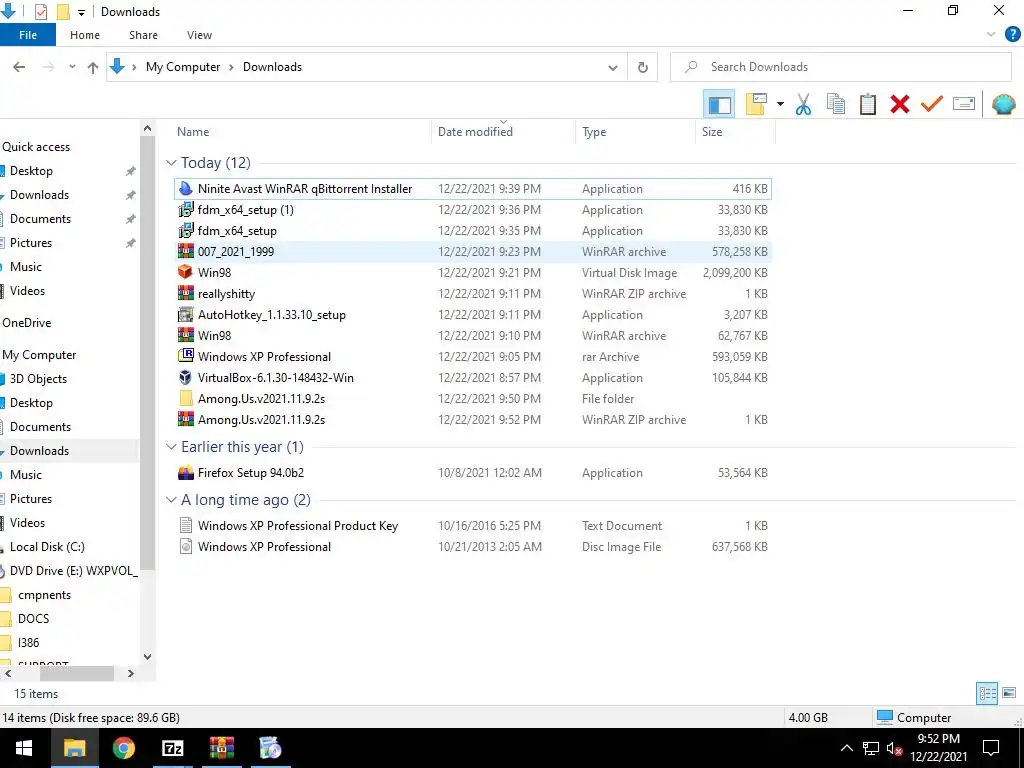Select the reallyshitty ZIP archive
The height and width of the screenshot is (768, 1024).
[x=473, y=294]
